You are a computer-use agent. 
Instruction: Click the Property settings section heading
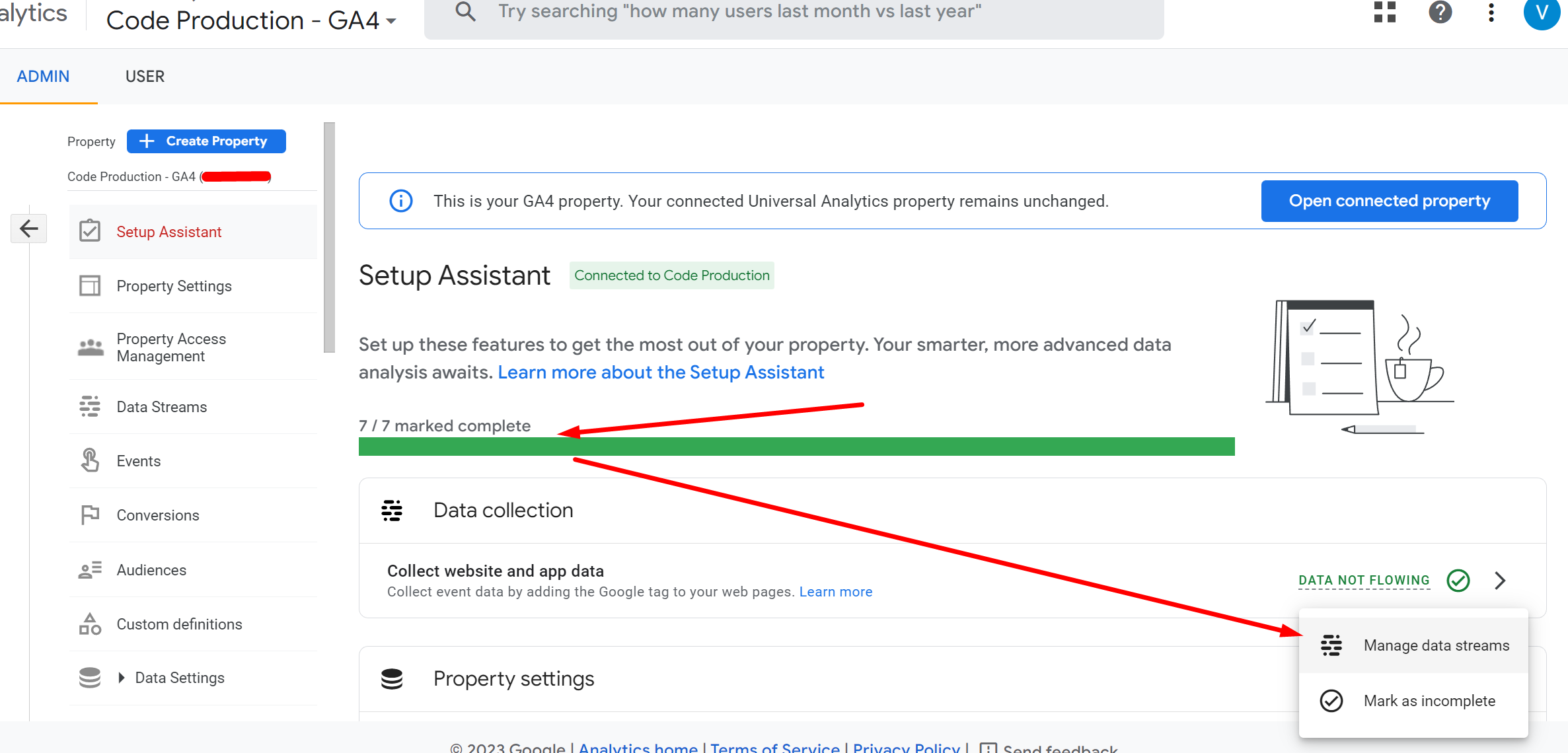pyautogui.click(x=514, y=679)
